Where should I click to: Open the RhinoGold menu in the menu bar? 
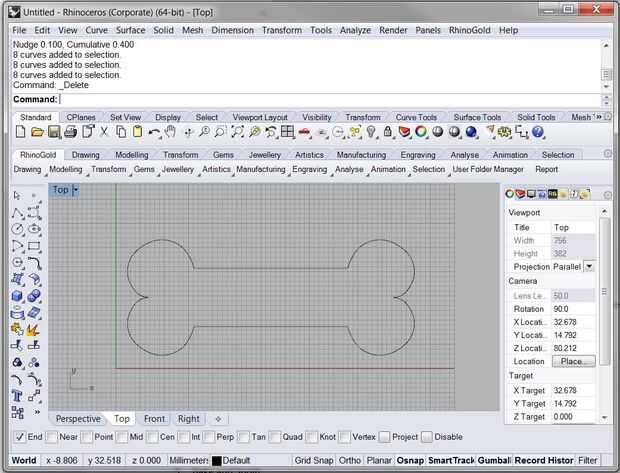(469, 30)
